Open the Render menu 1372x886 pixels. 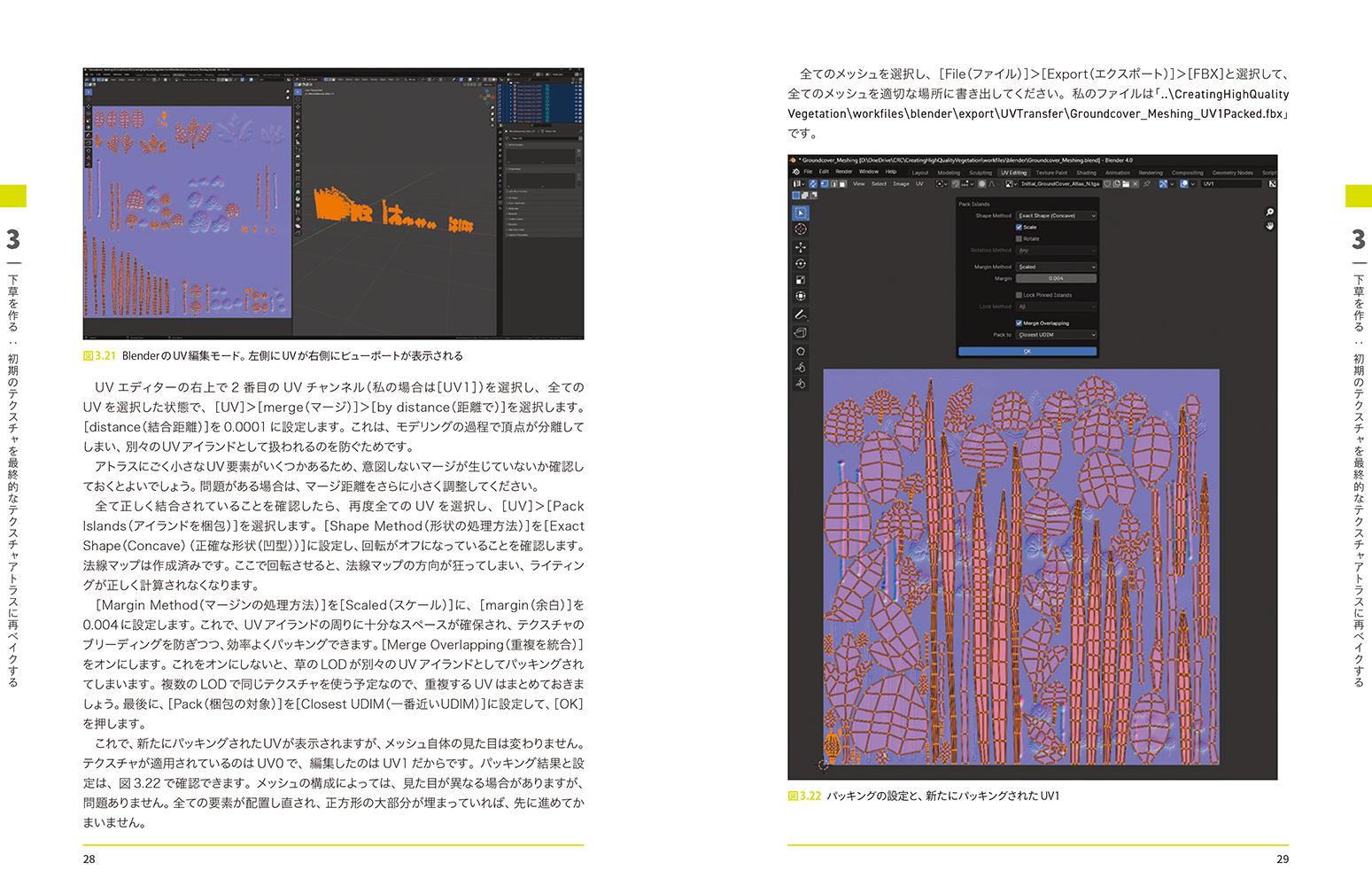(844, 172)
